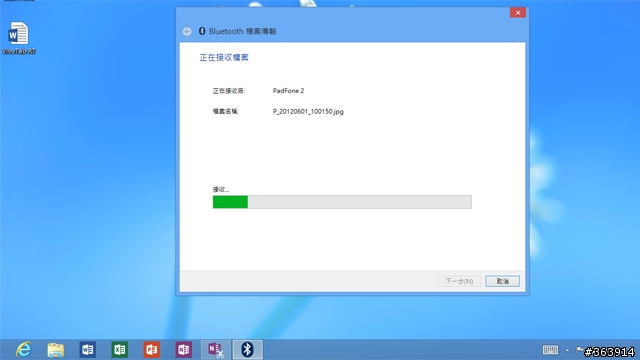Click the Bluetooth 檔案傳輸 window title
The width and height of the screenshot is (640, 360).
pyautogui.click(x=242, y=31)
